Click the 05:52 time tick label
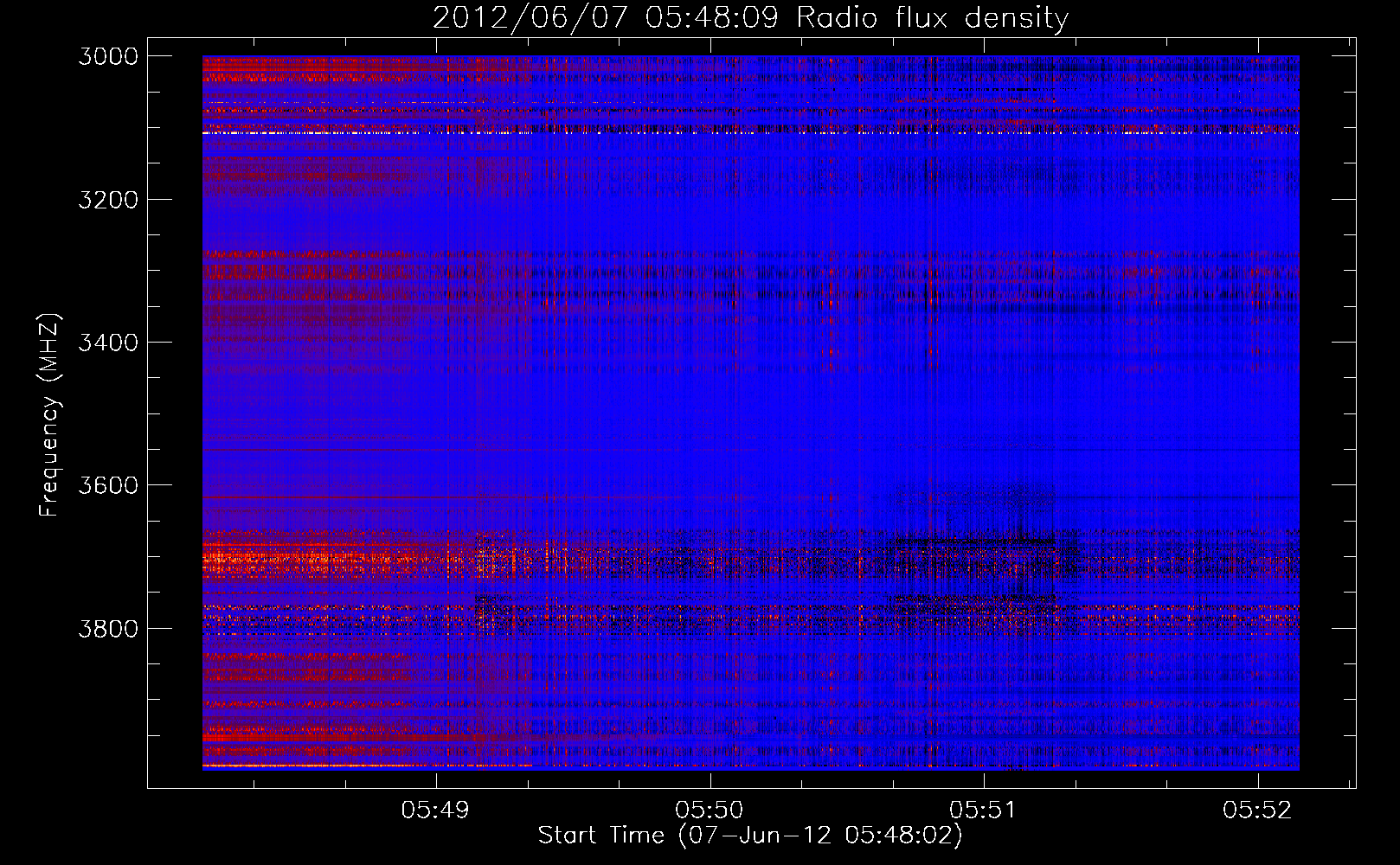The image size is (1400, 865). tap(1256, 810)
